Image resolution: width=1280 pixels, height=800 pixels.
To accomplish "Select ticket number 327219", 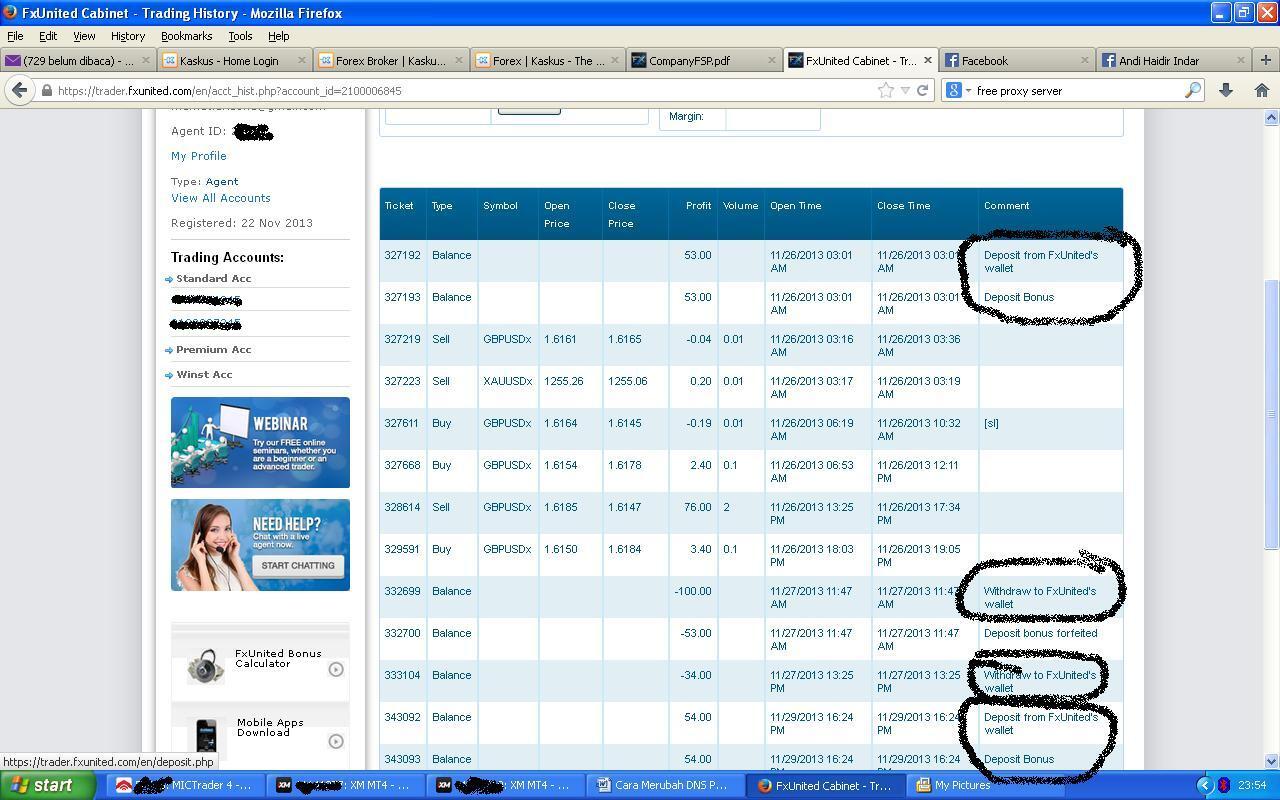I will coord(403,339).
